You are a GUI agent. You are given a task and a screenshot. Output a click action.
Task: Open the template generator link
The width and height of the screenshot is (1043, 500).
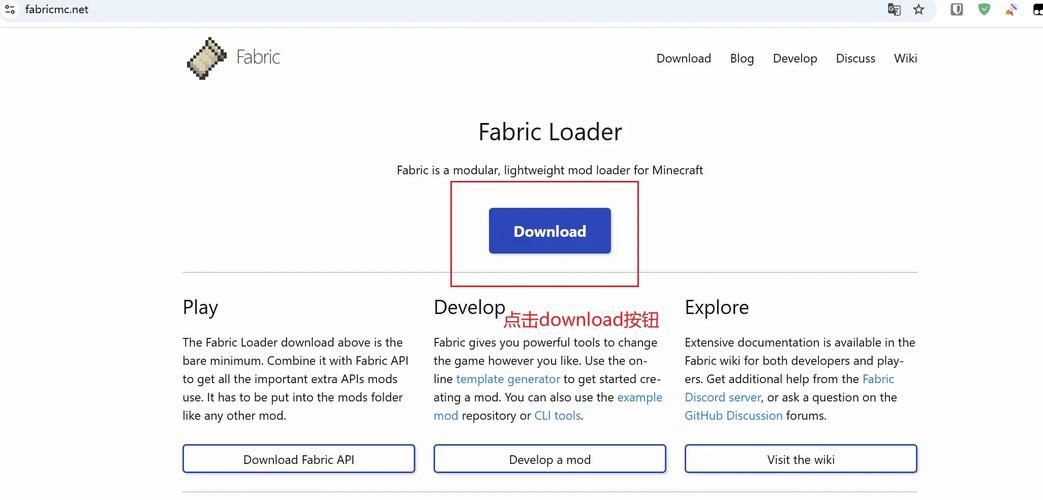point(508,379)
